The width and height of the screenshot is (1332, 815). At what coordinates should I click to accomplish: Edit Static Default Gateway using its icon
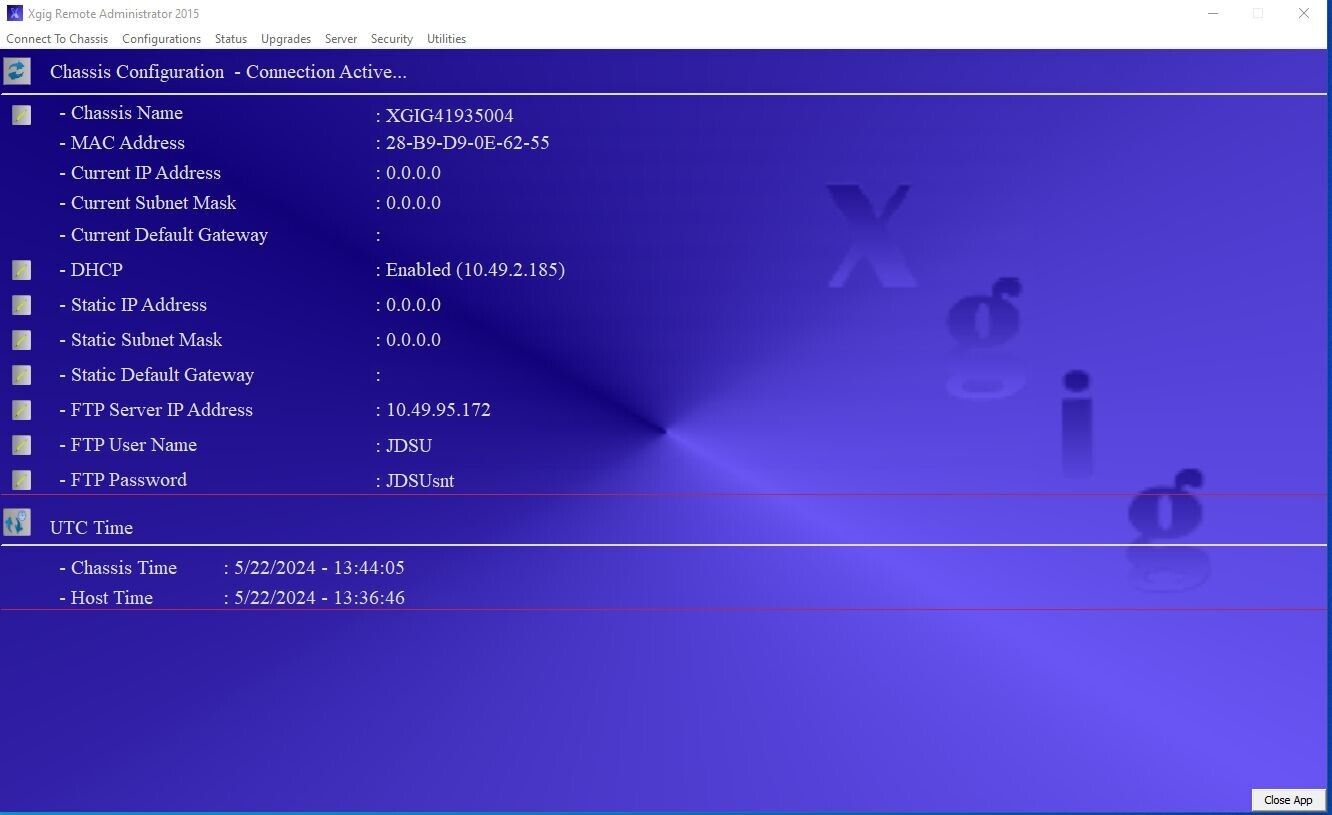(x=21, y=375)
